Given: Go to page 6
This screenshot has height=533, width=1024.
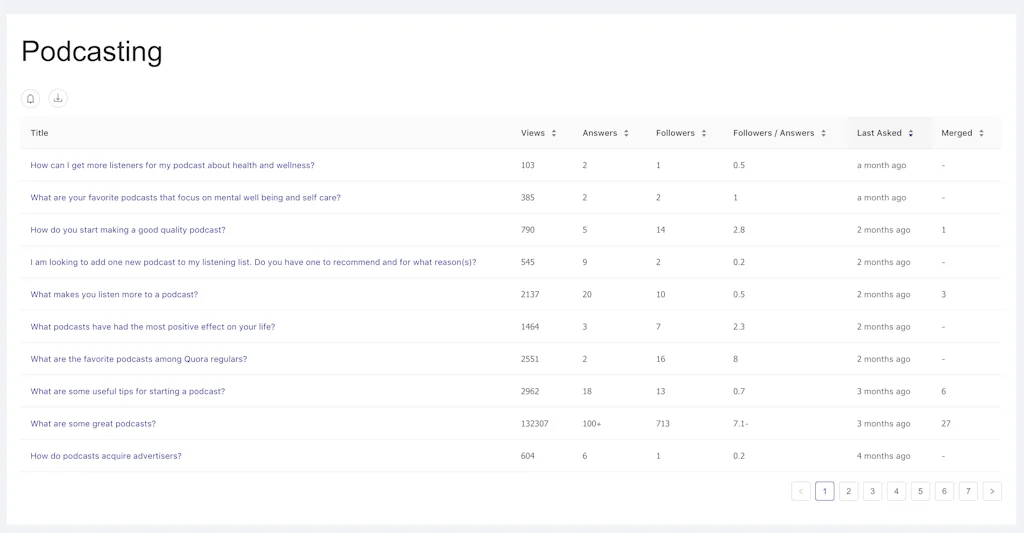Looking at the screenshot, I should point(944,491).
